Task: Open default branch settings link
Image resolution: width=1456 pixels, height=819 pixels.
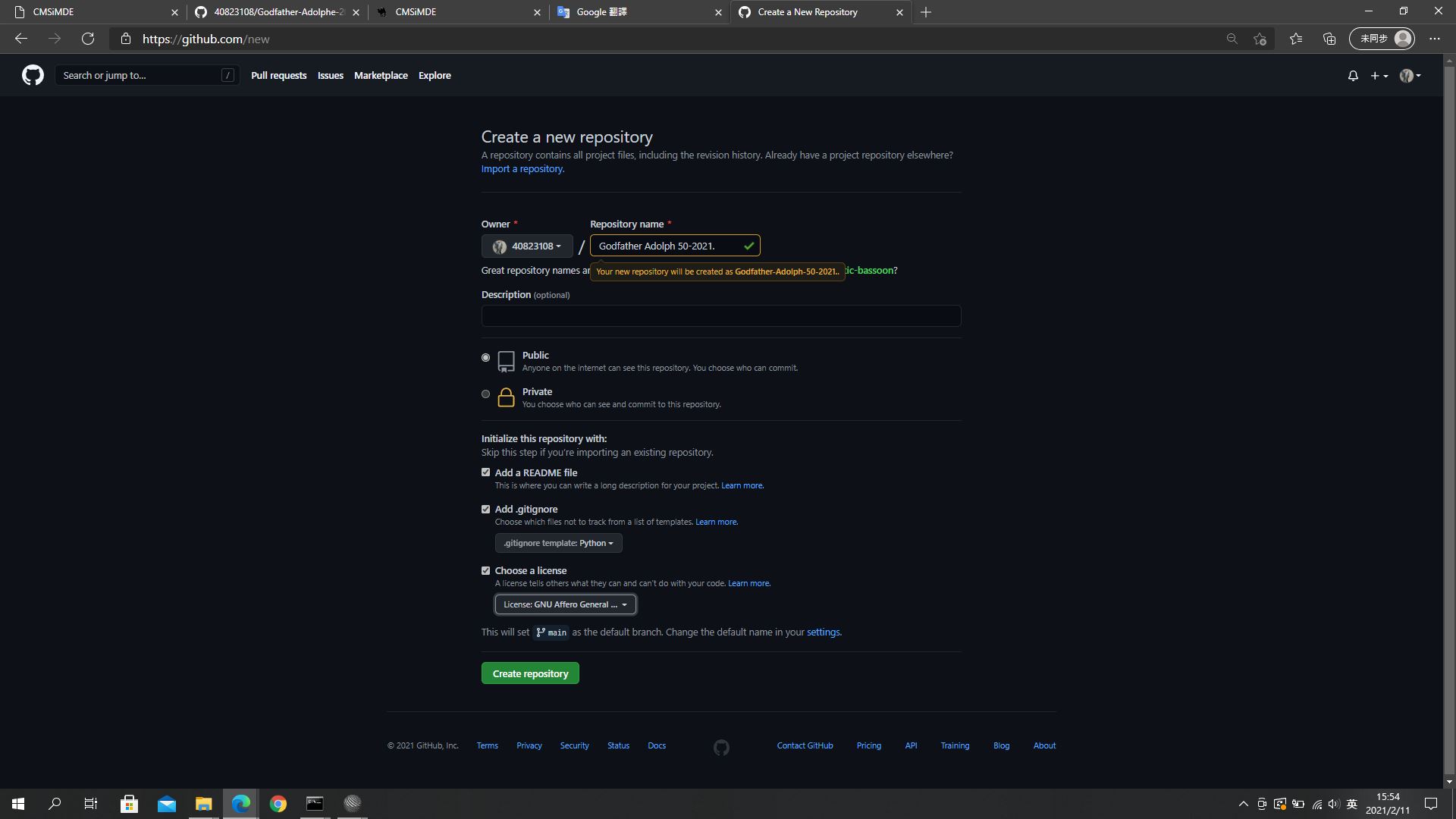Action: tap(824, 632)
